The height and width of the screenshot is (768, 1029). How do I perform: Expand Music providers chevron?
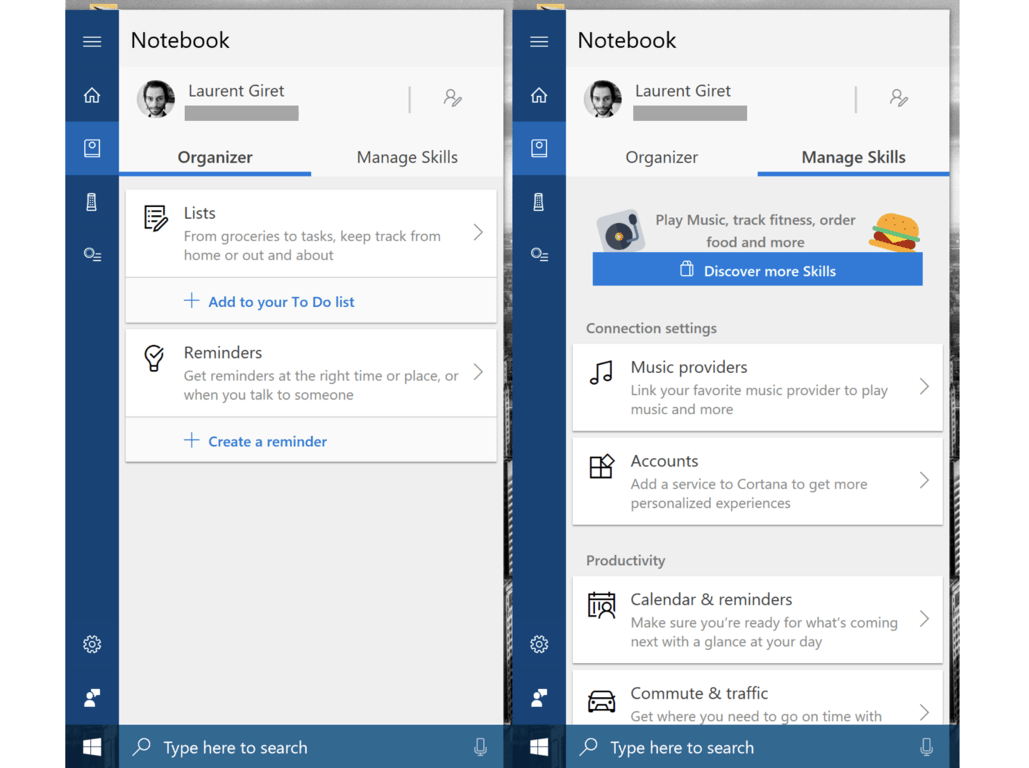coord(924,387)
